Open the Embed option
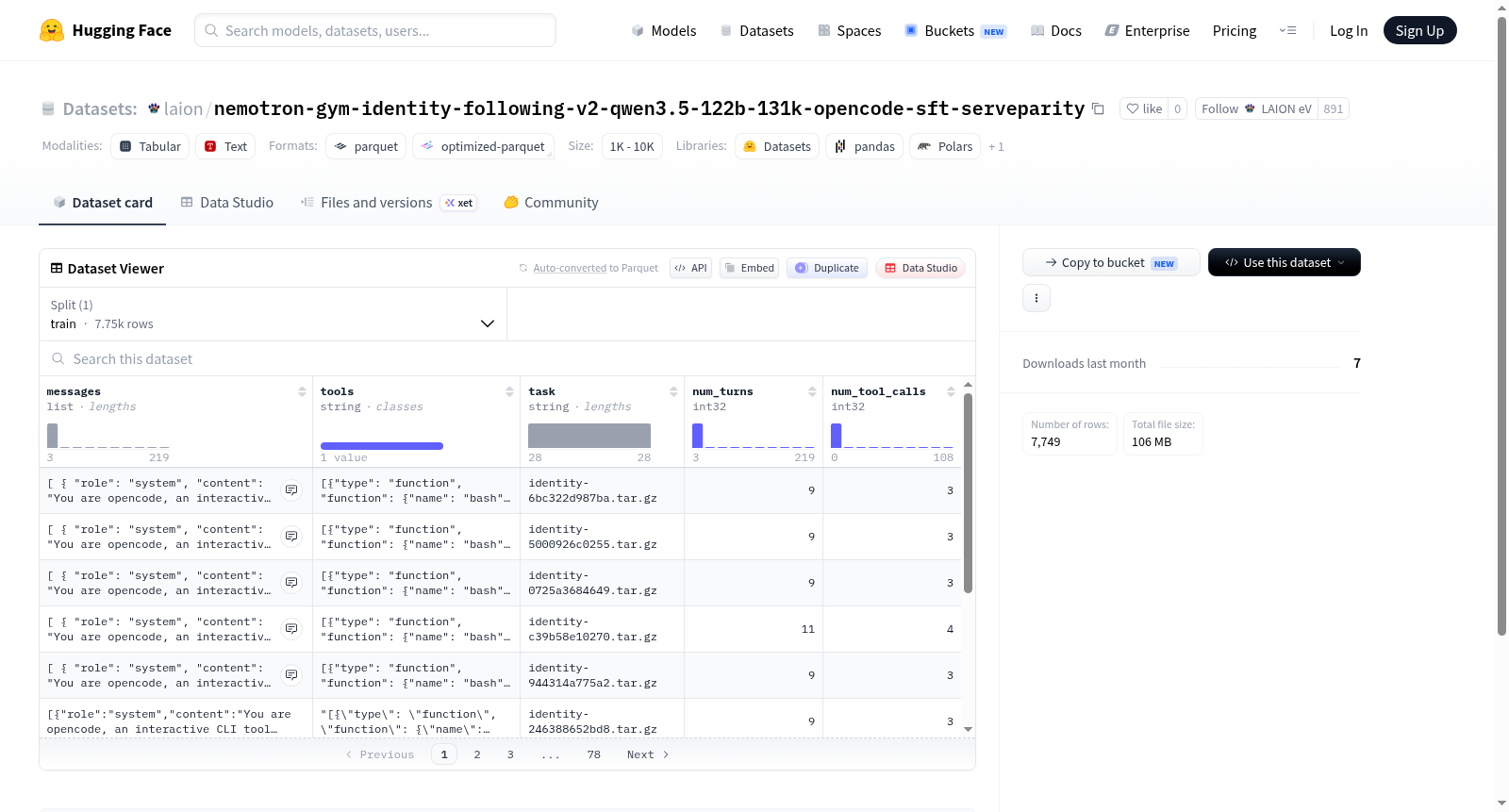The image size is (1509, 812). click(x=750, y=268)
